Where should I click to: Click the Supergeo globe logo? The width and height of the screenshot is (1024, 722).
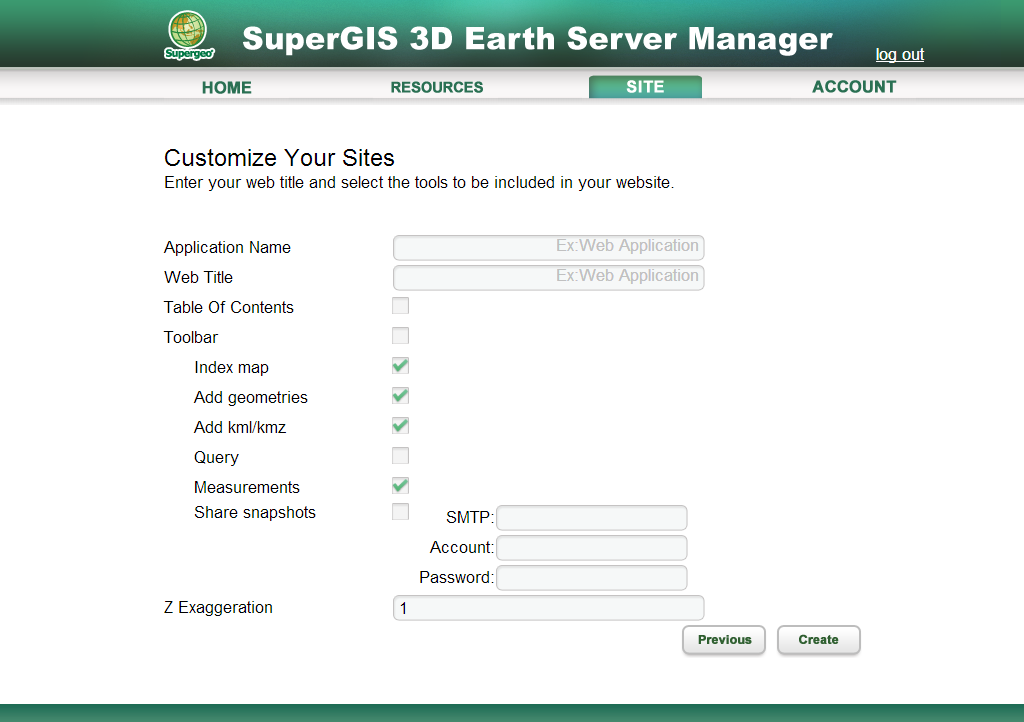(x=188, y=35)
